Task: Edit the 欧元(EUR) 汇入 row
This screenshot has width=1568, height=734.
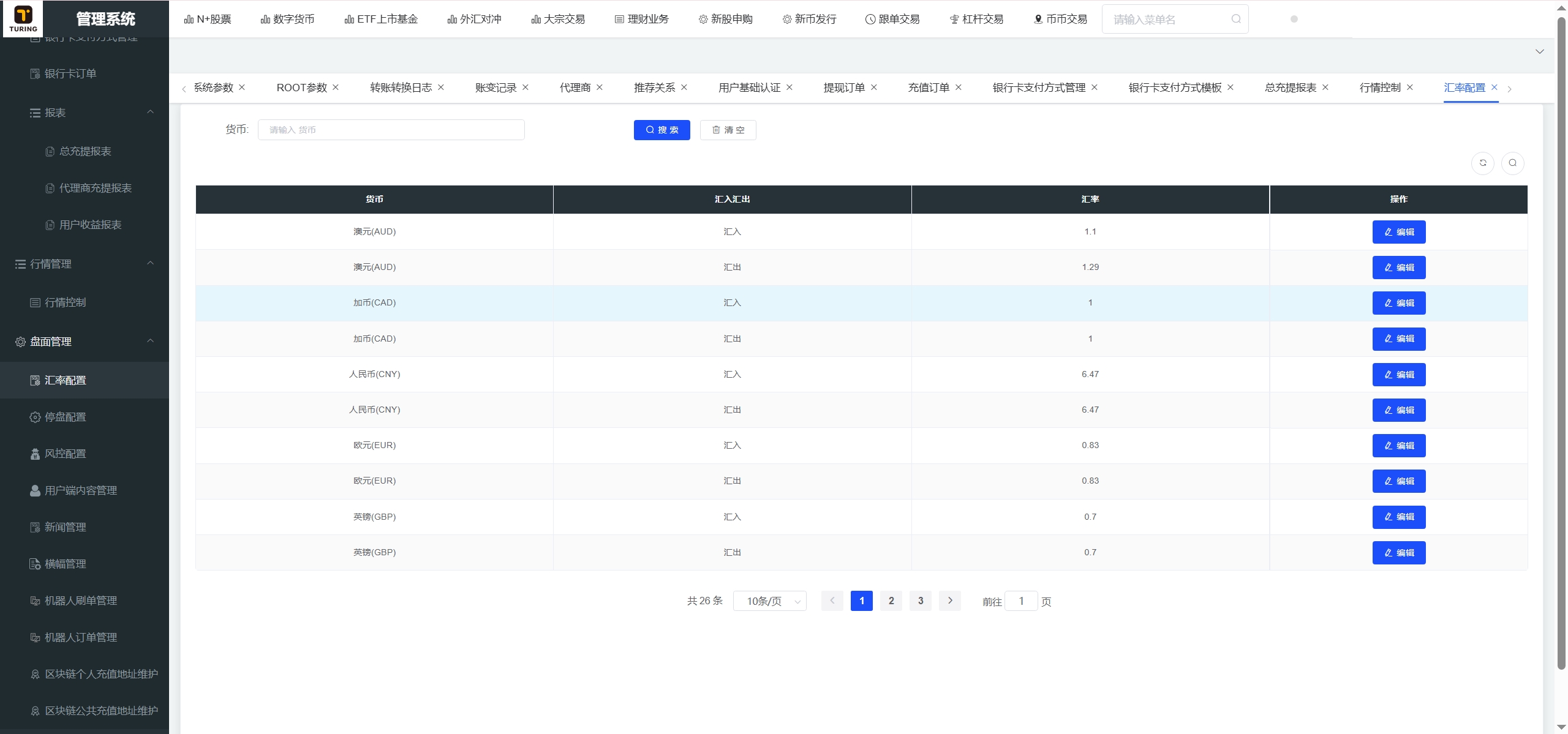Action: click(x=1398, y=446)
